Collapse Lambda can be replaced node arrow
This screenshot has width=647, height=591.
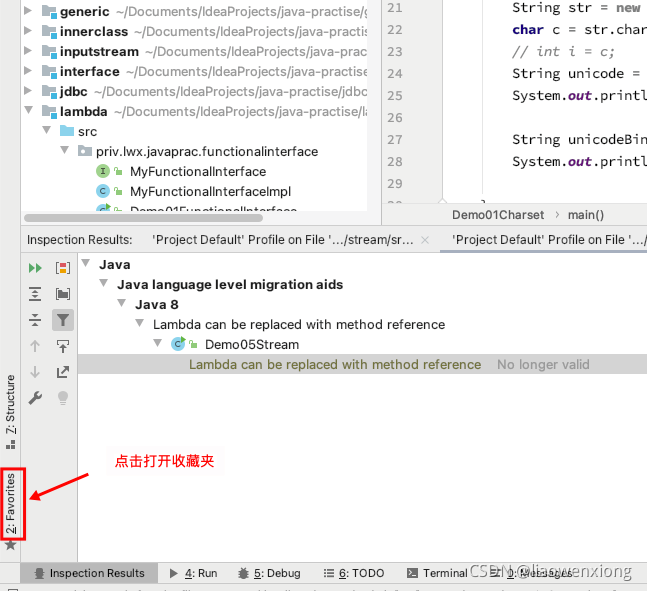pyautogui.click(x=140, y=323)
